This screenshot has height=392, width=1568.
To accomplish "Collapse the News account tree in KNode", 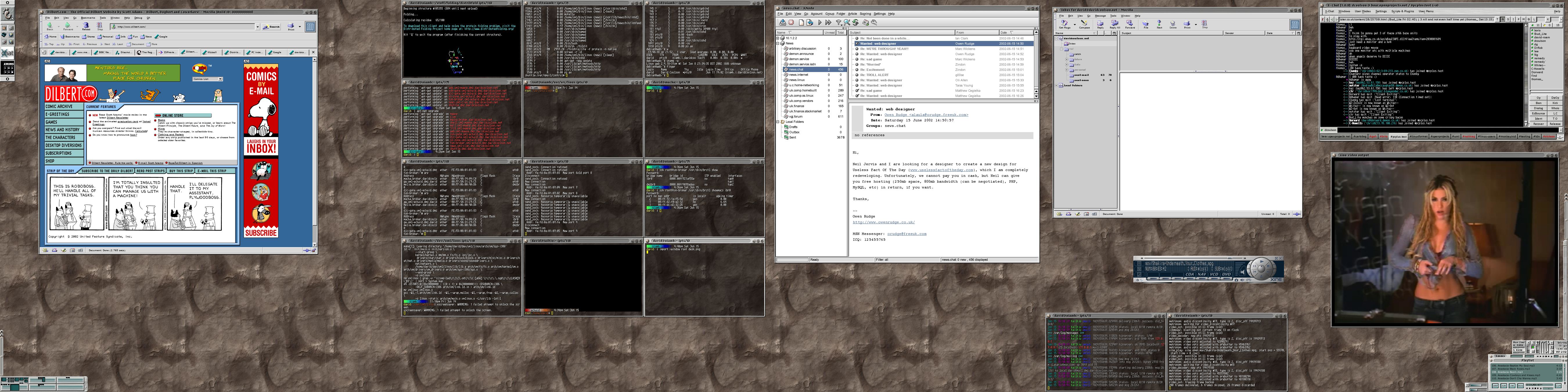I will [x=778, y=43].
